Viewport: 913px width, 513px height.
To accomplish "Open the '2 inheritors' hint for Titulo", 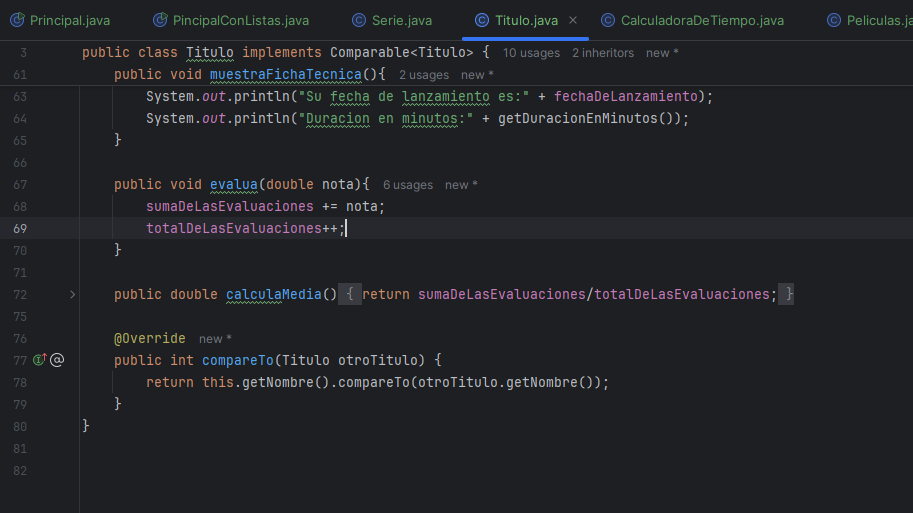I will (x=603, y=53).
